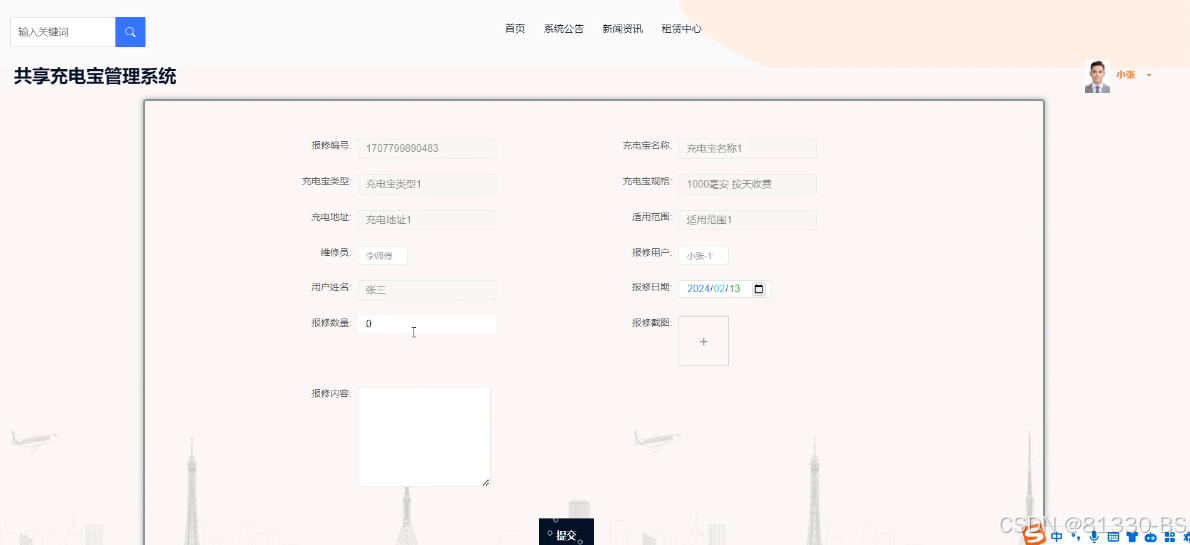Submit the form with 提交 button
This screenshot has width=1190, height=545.
566,532
